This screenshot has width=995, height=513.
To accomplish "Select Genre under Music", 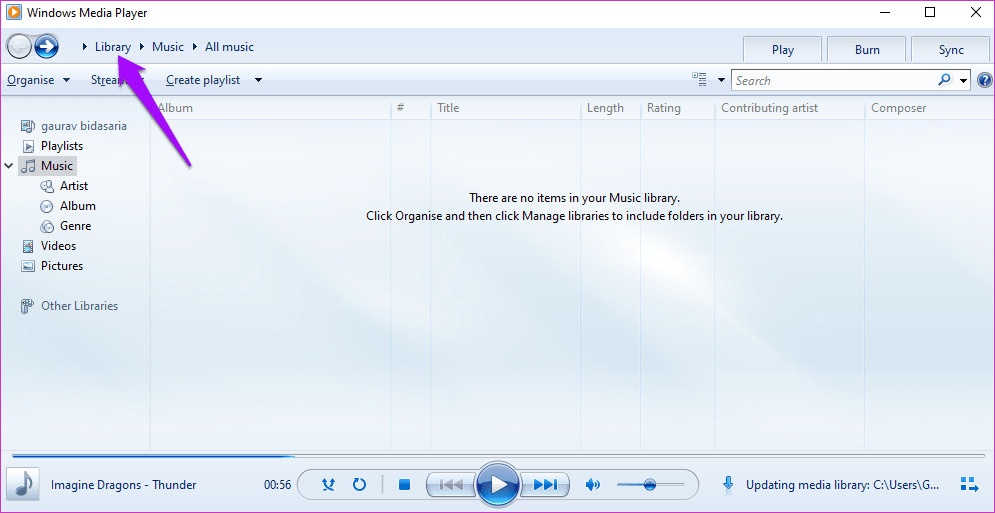I will [76, 226].
